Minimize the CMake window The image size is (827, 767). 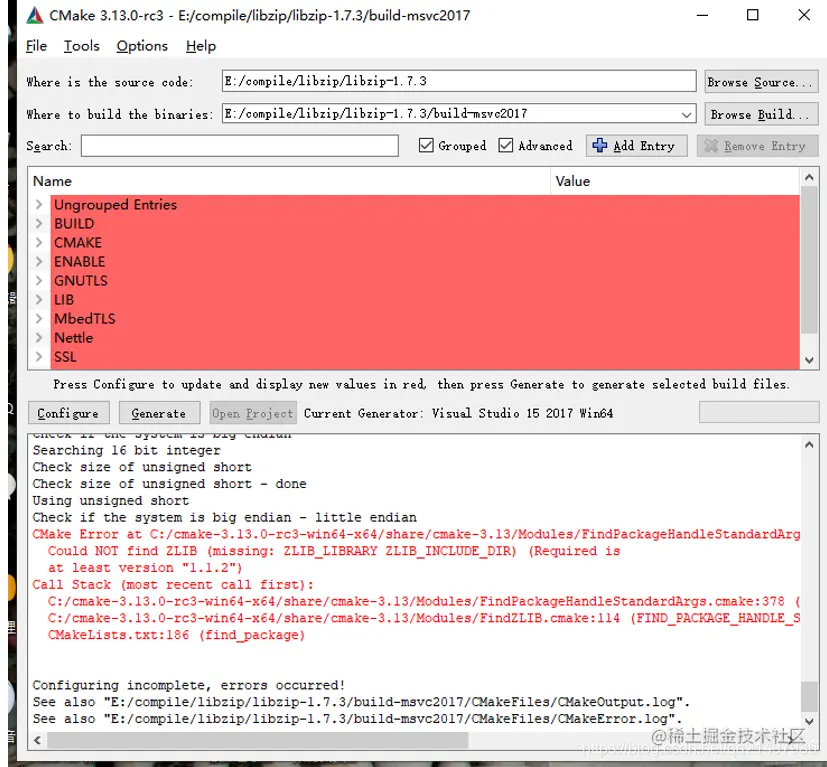point(702,15)
